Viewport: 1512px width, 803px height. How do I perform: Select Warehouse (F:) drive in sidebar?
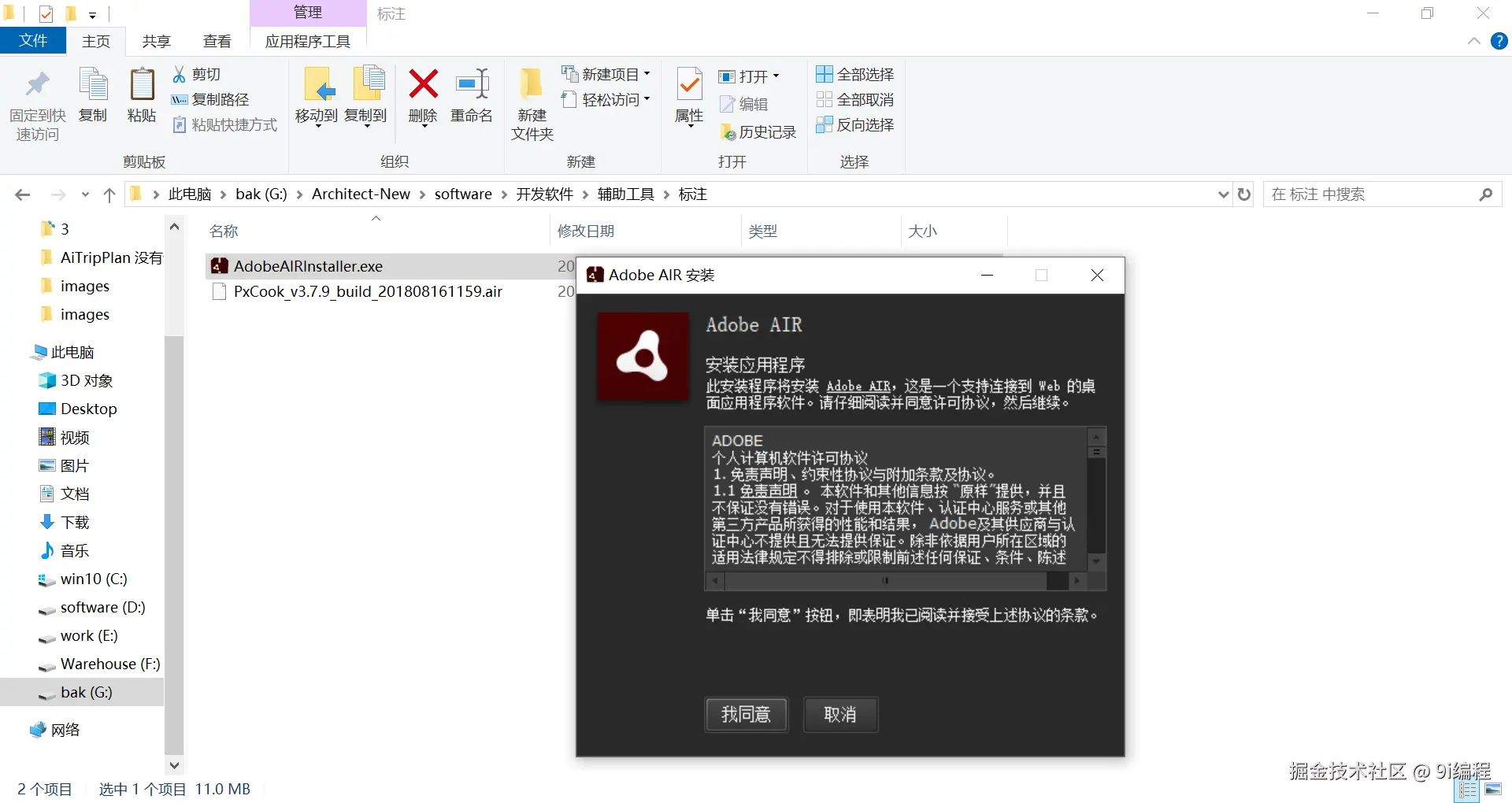pos(109,664)
